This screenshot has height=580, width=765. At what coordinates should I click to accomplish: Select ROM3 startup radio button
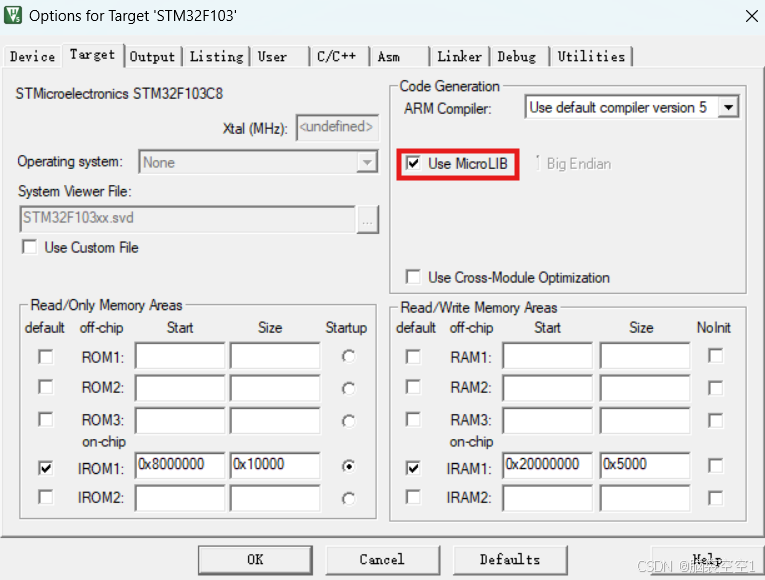[x=348, y=420]
